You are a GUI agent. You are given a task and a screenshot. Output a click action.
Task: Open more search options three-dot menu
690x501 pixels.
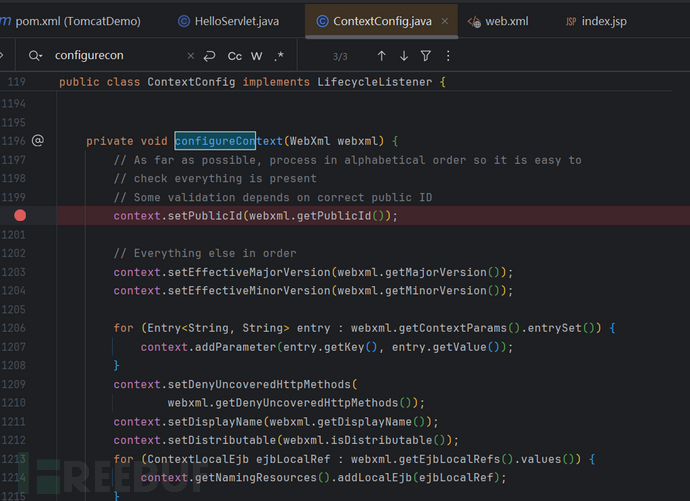[448, 56]
